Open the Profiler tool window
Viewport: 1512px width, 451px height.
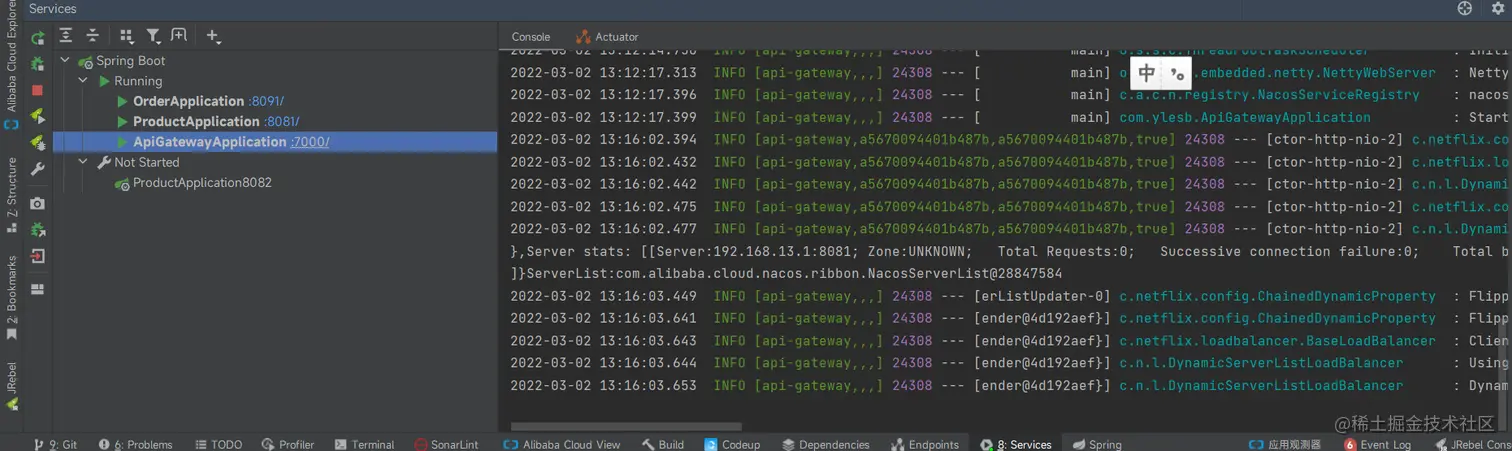tap(288, 444)
